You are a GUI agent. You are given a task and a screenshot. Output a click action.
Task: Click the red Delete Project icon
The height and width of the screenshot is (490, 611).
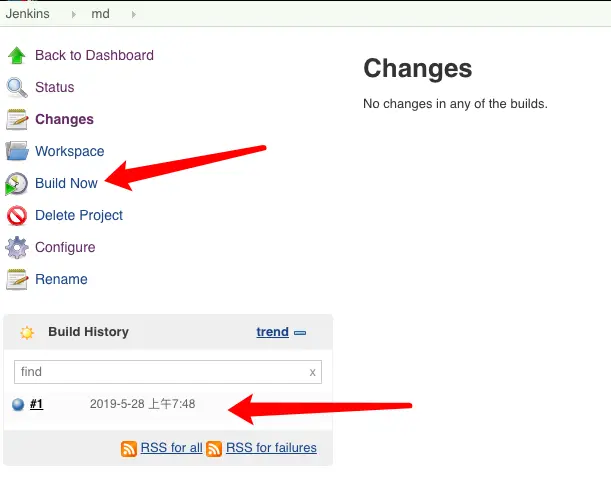(17, 215)
